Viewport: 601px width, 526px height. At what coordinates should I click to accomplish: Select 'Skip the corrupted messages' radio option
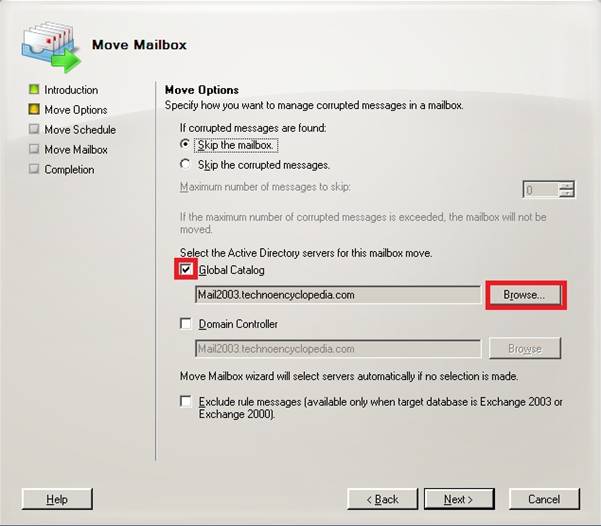185,164
